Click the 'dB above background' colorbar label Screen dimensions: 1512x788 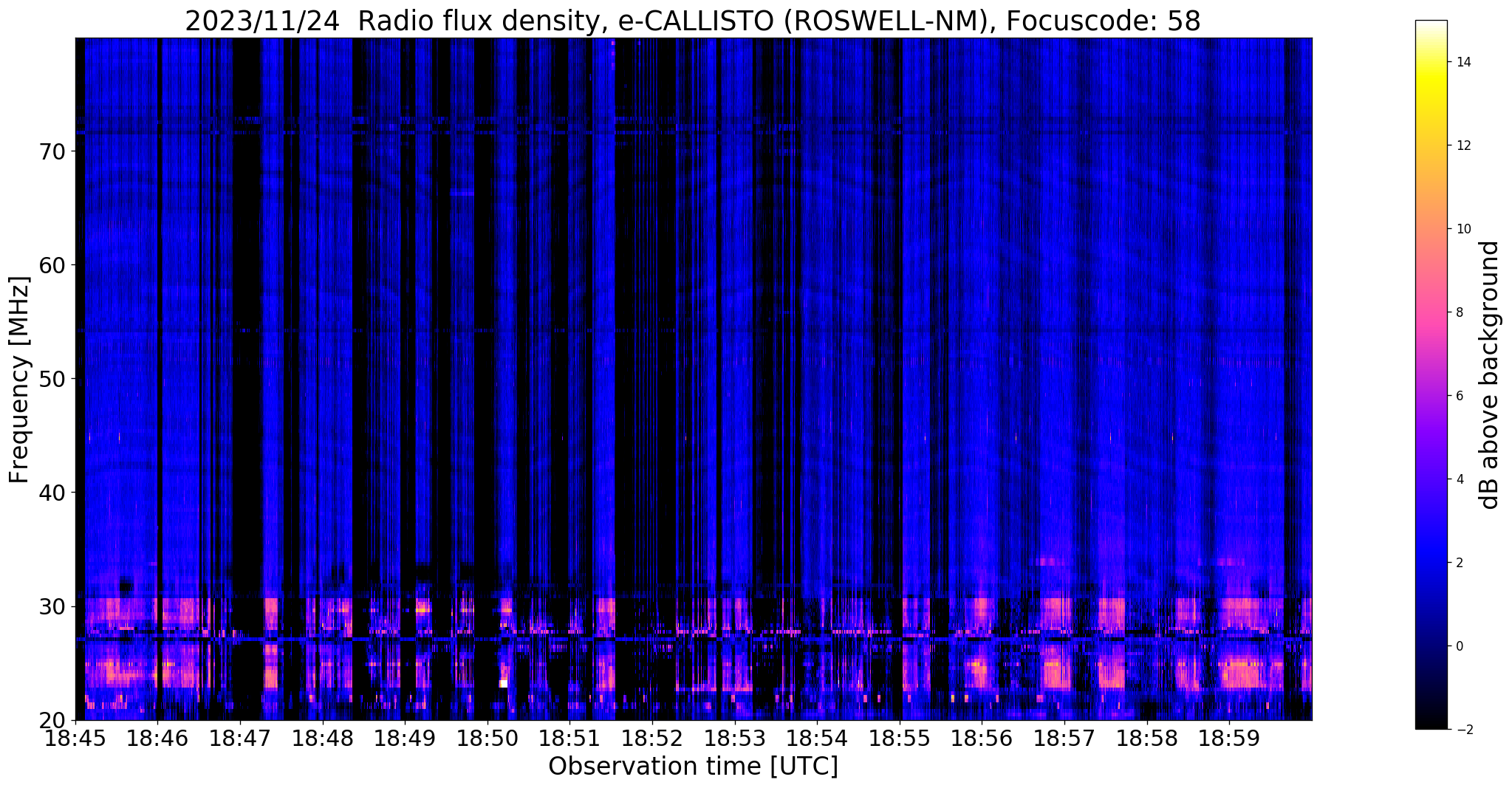click(x=1489, y=375)
